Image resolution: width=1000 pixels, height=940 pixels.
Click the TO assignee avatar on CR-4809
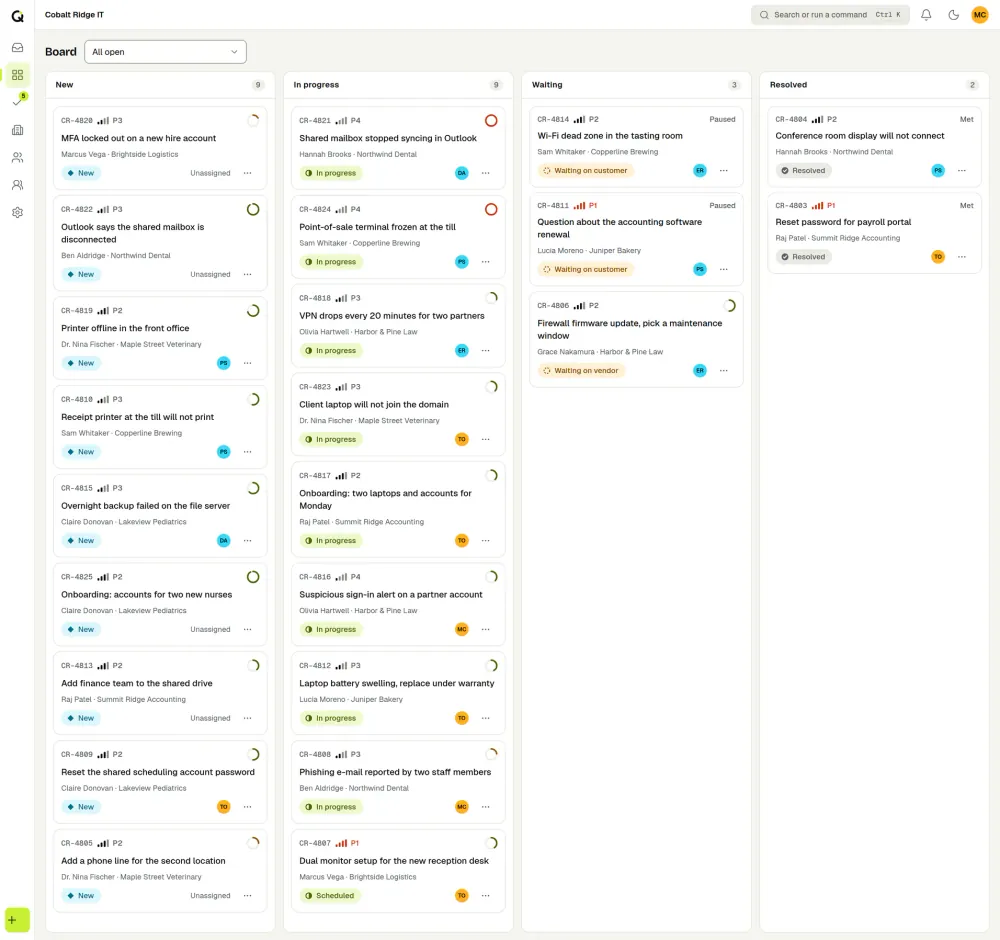(223, 807)
